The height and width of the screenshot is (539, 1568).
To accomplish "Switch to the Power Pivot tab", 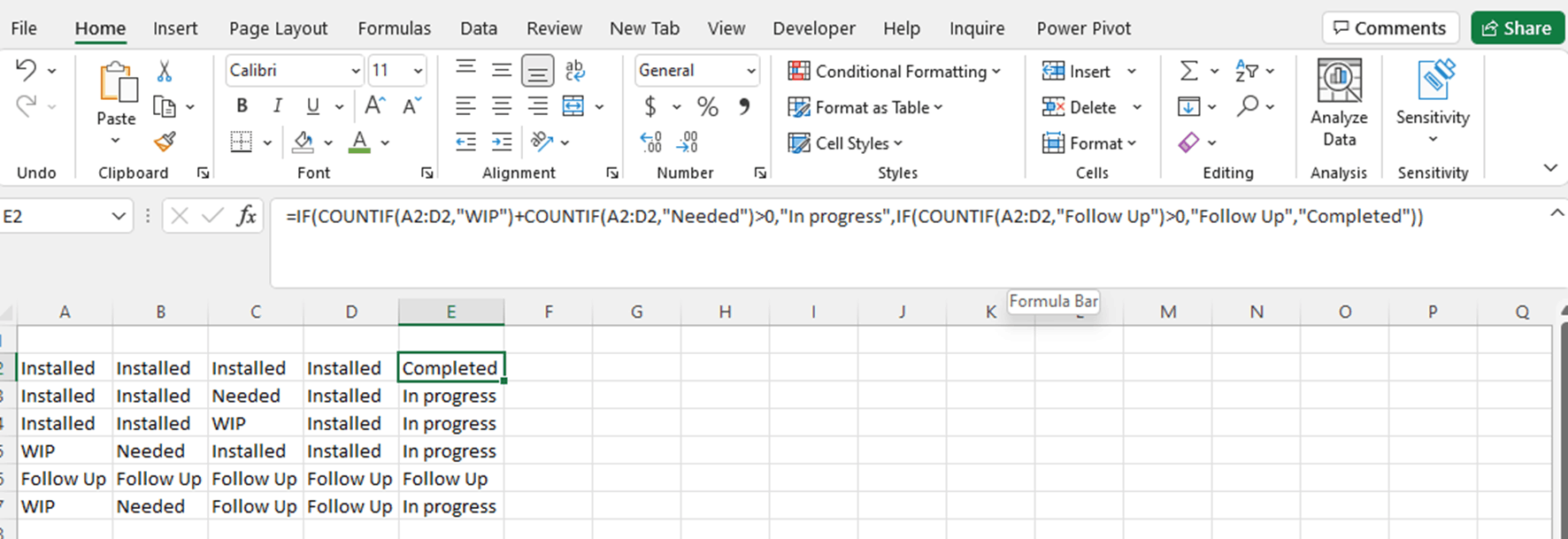I will [1084, 28].
